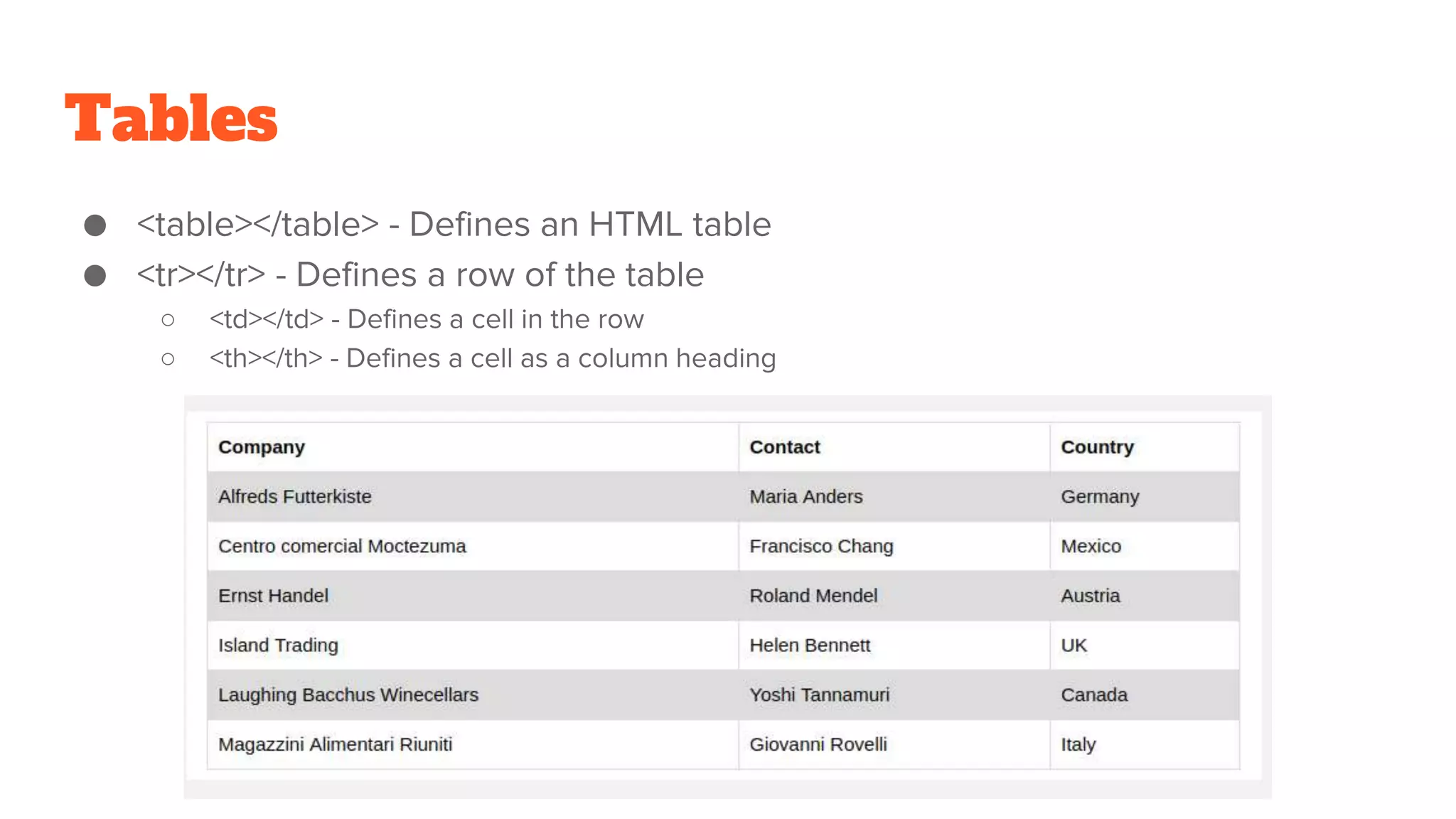Click the 'Tables' slide title
Screen dimensions: 1456x819
171,118
